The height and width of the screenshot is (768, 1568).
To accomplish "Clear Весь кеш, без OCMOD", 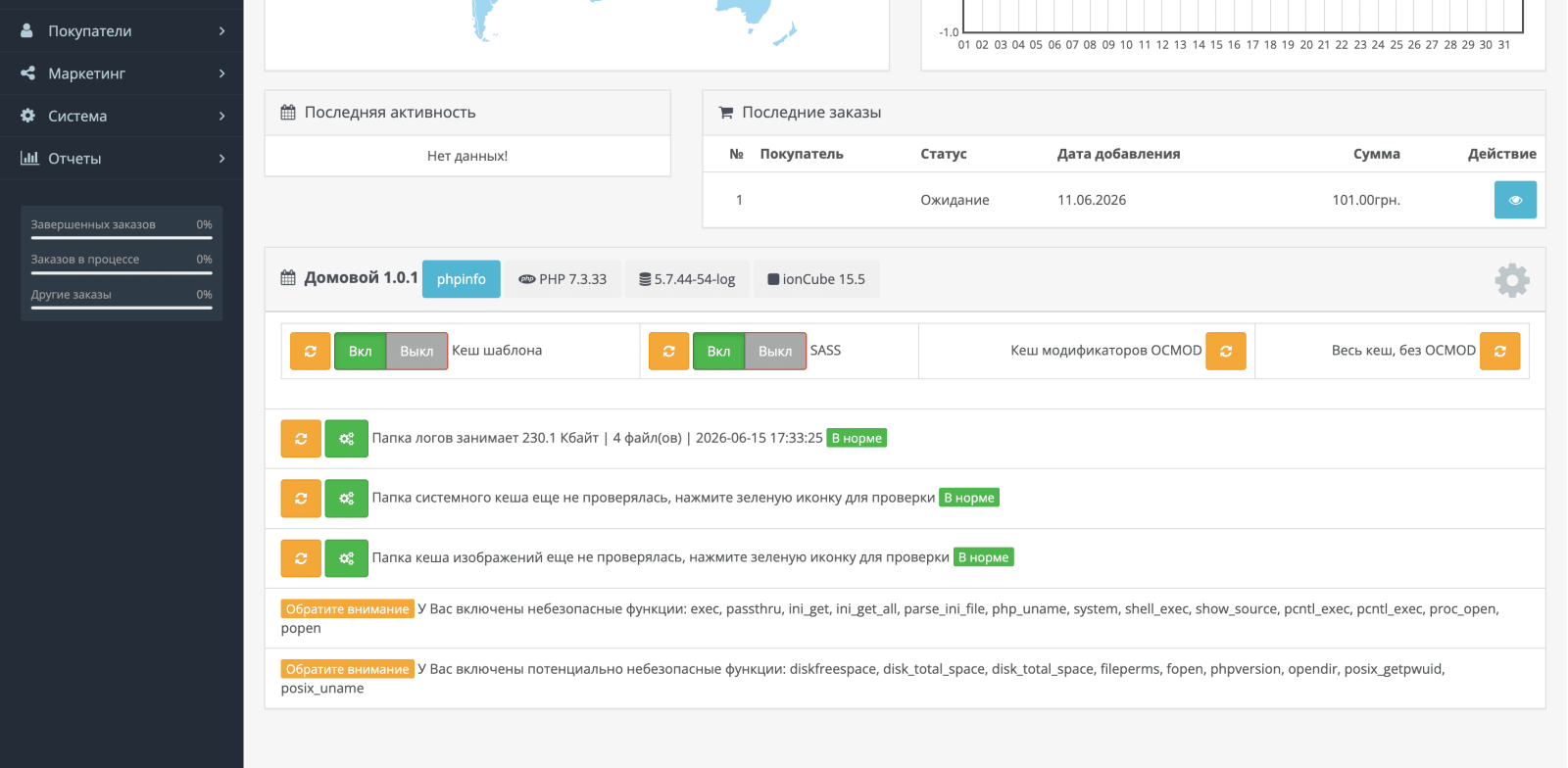I will coord(1500,351).
